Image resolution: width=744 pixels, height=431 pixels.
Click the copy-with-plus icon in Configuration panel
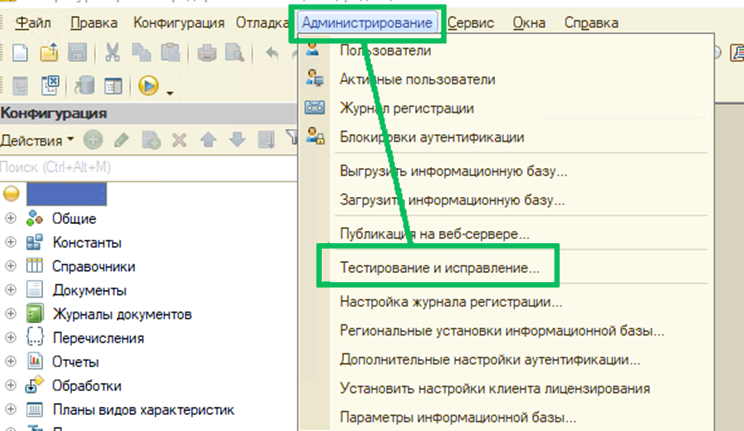pos(151,140)
